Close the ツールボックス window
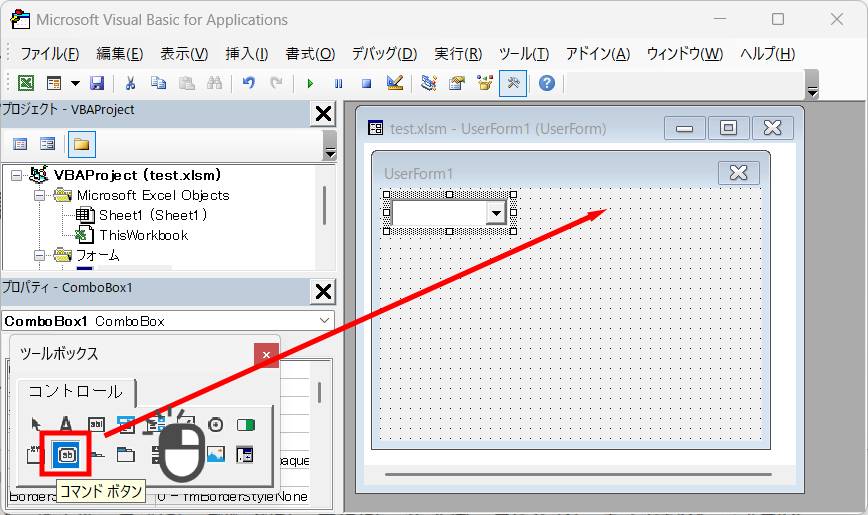Screen dimensions: 868x515 click(x=266, y=355)
